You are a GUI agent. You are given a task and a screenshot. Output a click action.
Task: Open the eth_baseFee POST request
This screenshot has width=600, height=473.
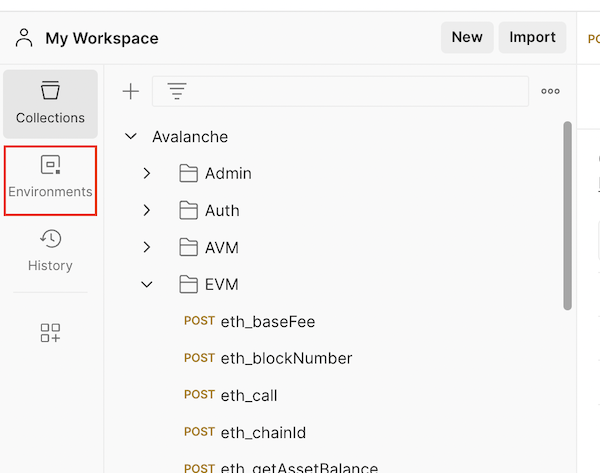pyautogui.click(x=267, y=322)
